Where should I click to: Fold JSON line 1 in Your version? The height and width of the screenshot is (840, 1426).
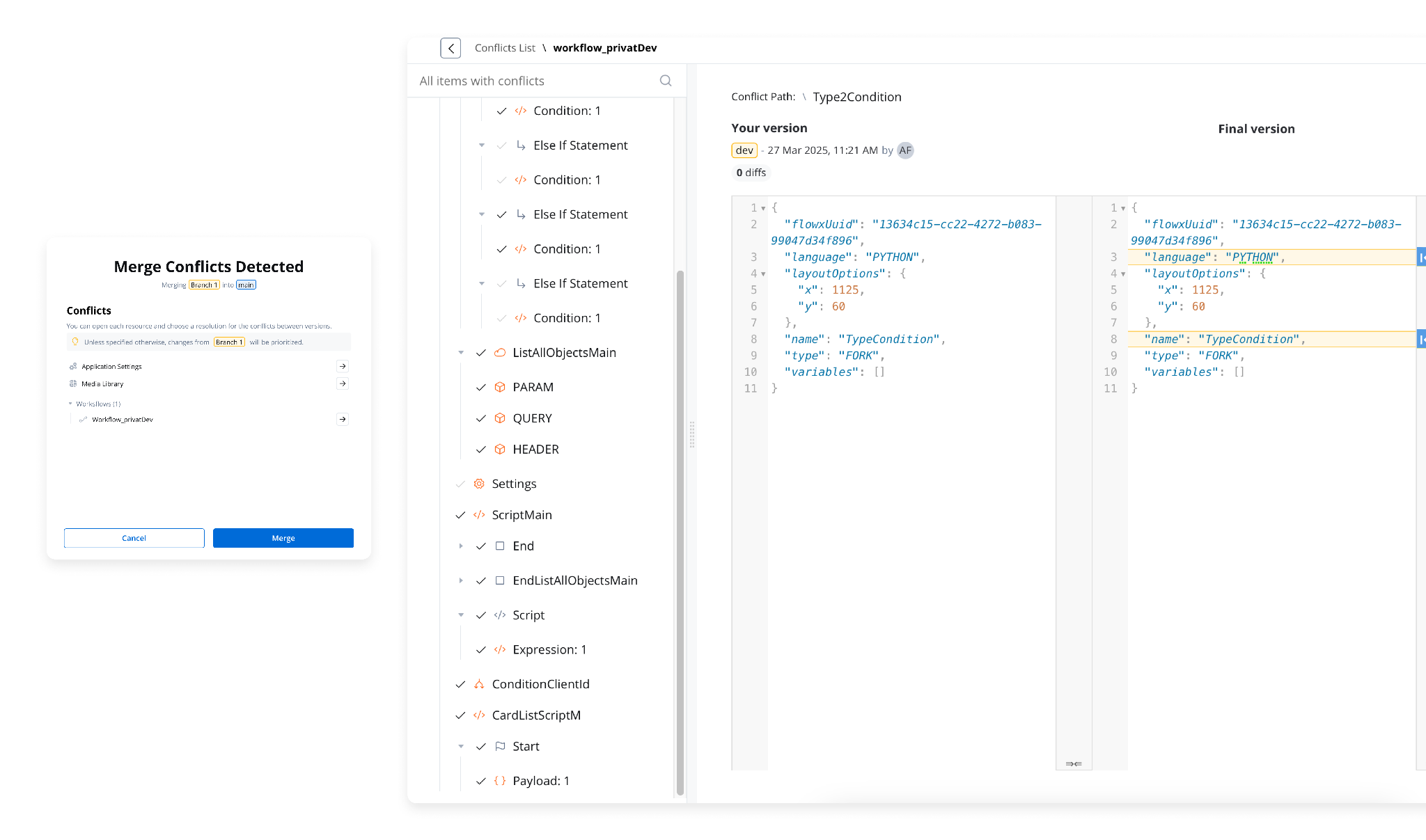pyautogui.click(x=763, y=208)
